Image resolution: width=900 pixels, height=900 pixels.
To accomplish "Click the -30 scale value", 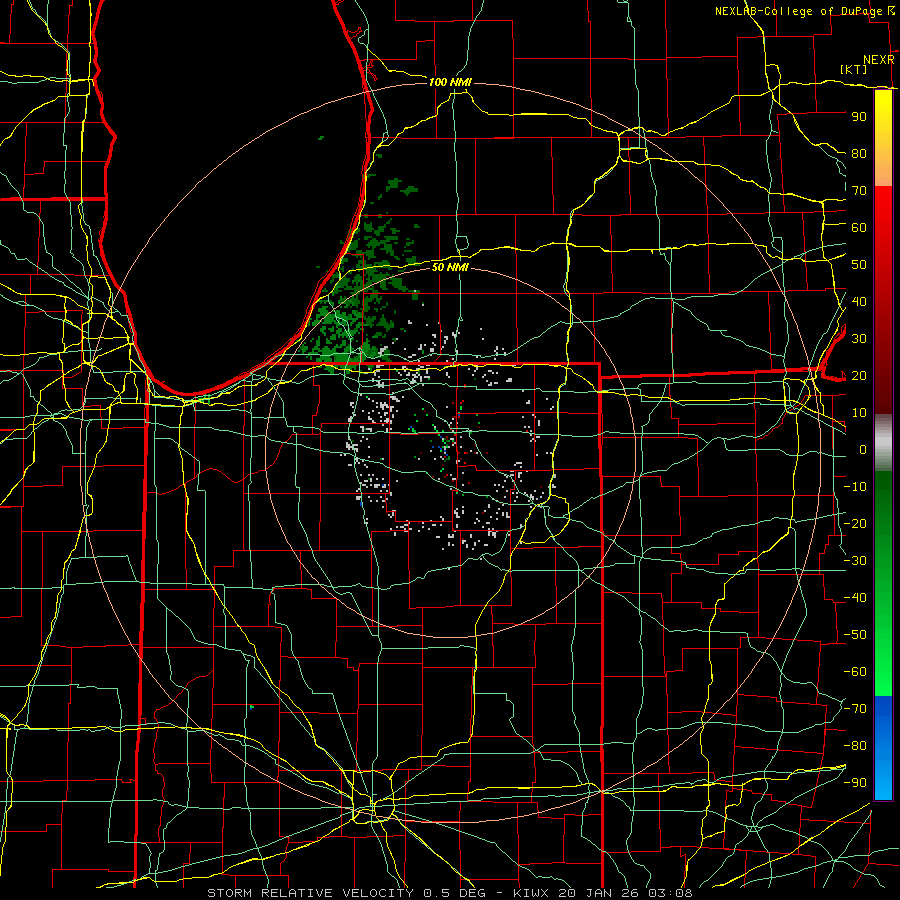I will click(x=855, y=561).
